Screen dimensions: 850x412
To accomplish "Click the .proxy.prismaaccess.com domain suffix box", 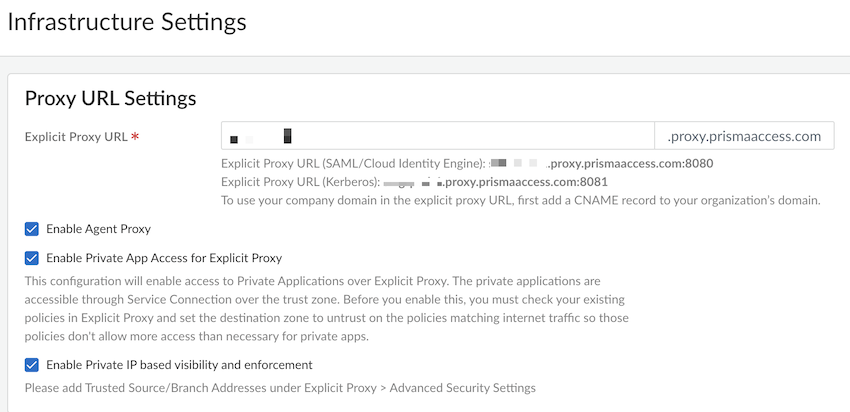I will pos(744,136).
